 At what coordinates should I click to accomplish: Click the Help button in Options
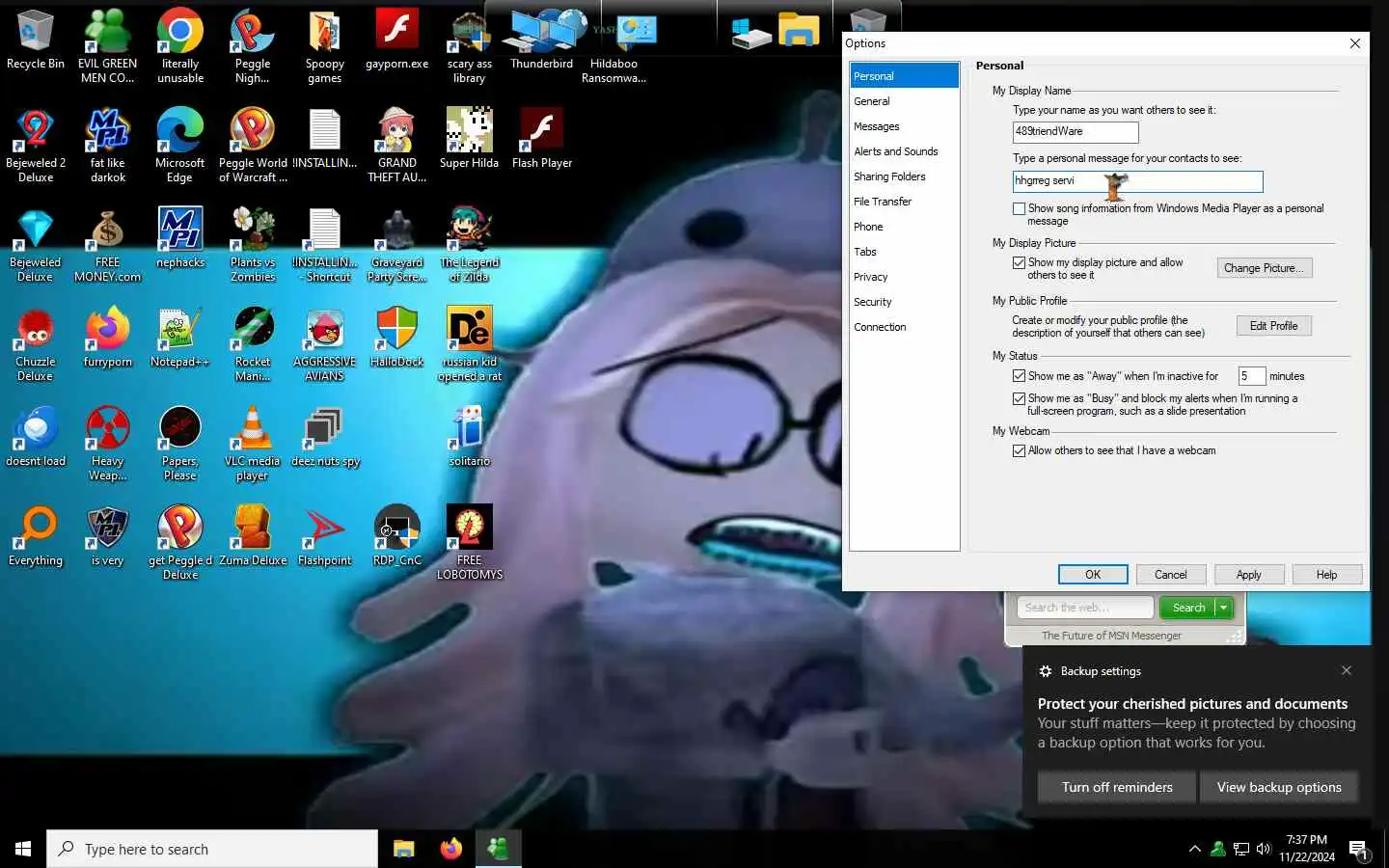point(1327,575)
